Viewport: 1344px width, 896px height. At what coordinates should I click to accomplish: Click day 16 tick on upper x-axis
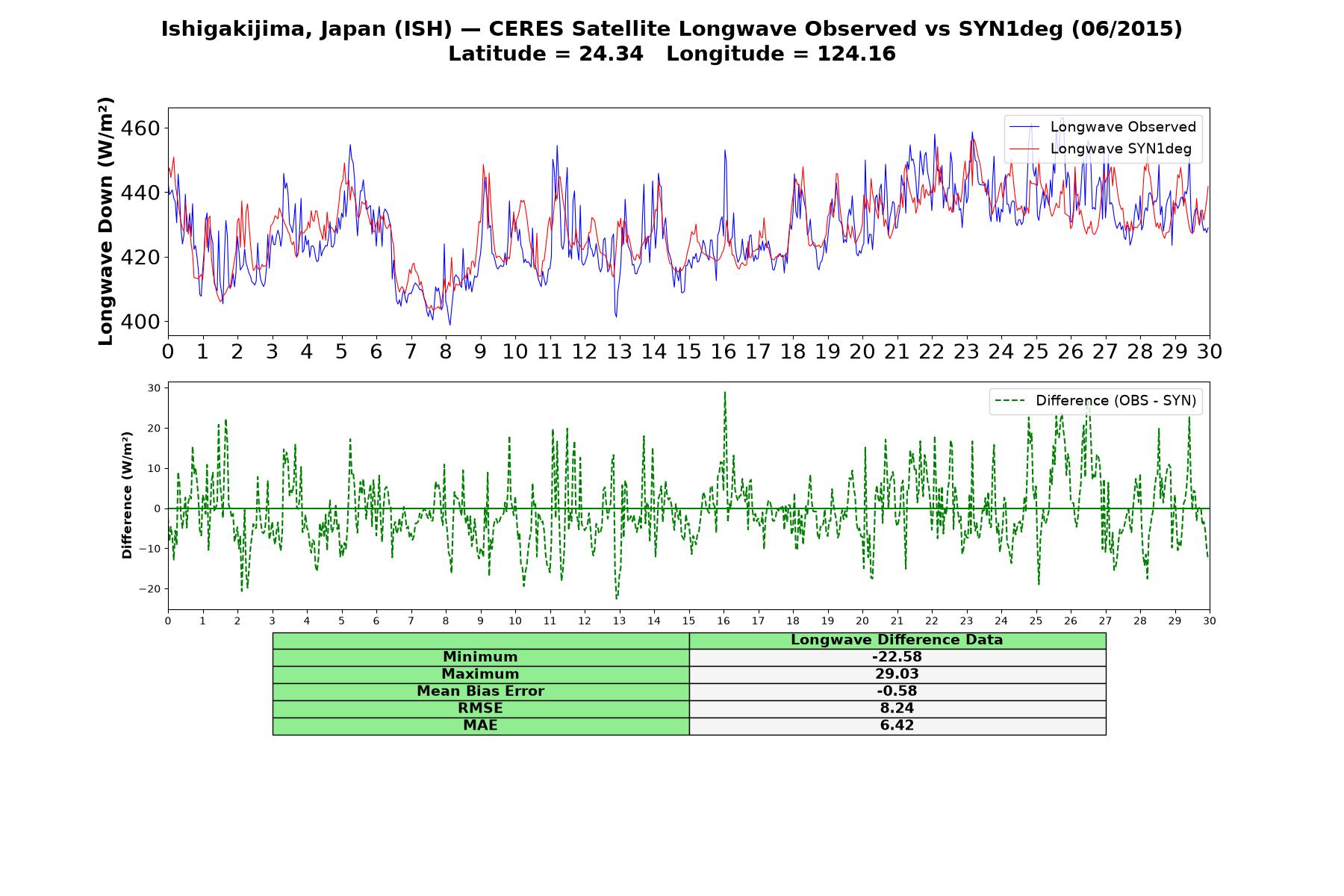pos(723,352)
